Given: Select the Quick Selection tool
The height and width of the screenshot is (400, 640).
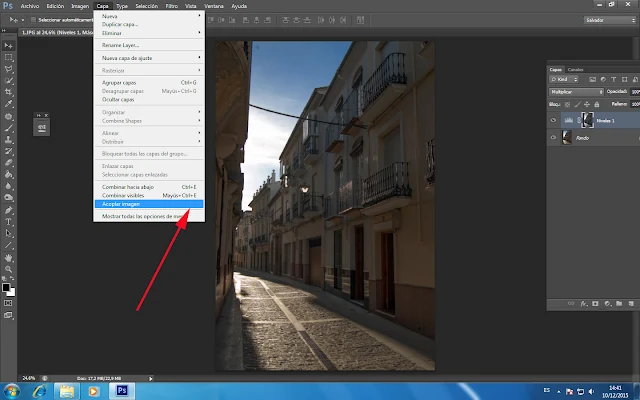Looking at the screenshot, I should pyautogui.click(x=9, y=80).
